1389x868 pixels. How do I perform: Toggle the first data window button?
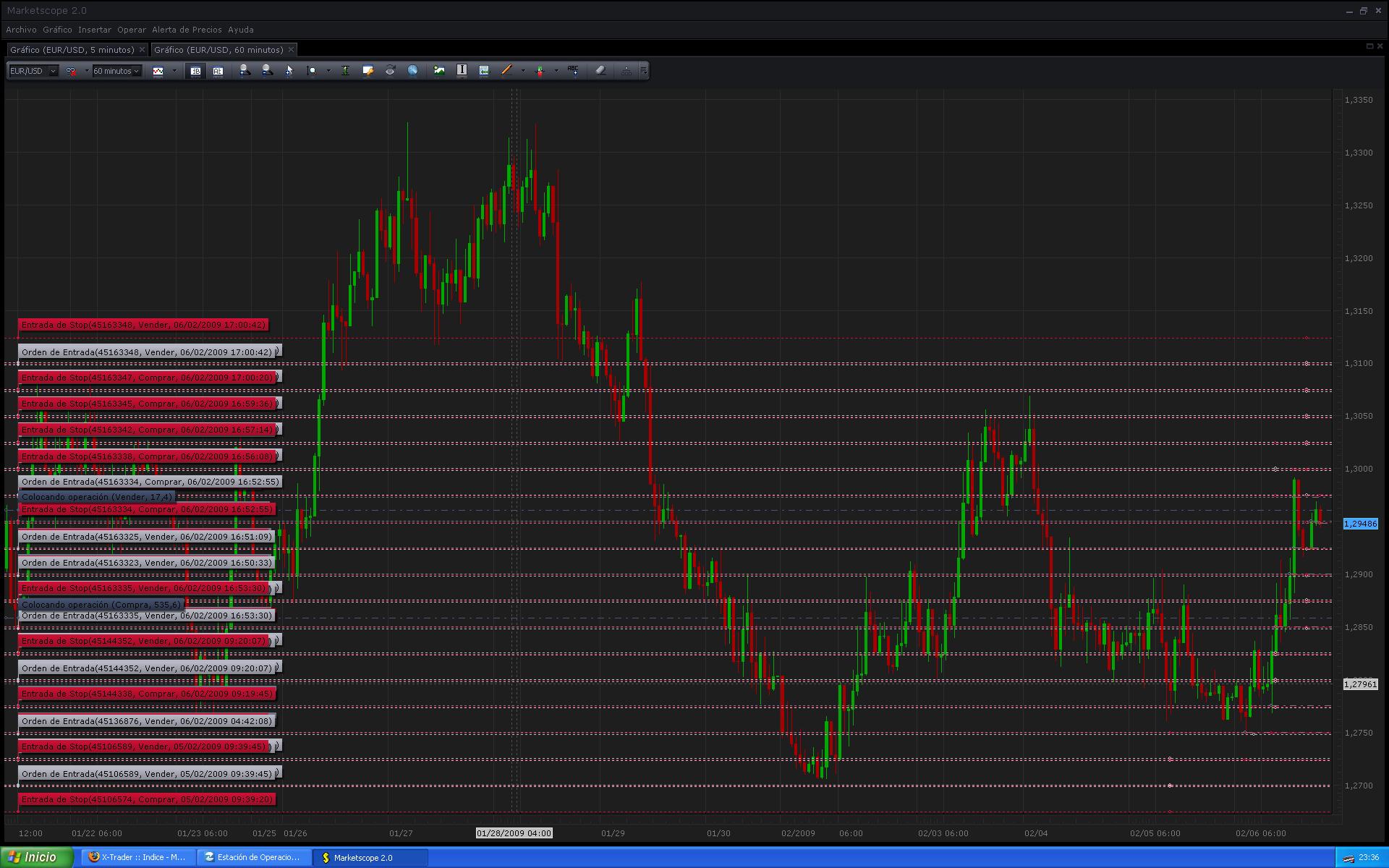coord(195,70)
